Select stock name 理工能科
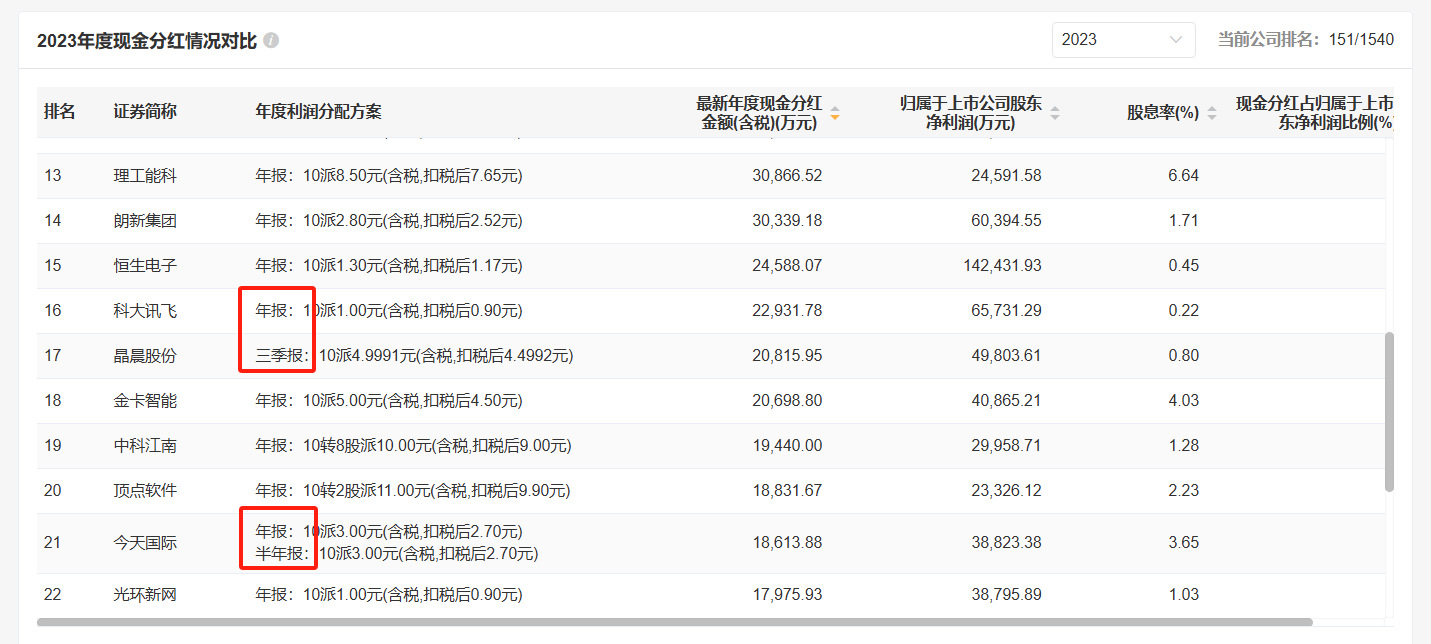 145,176
